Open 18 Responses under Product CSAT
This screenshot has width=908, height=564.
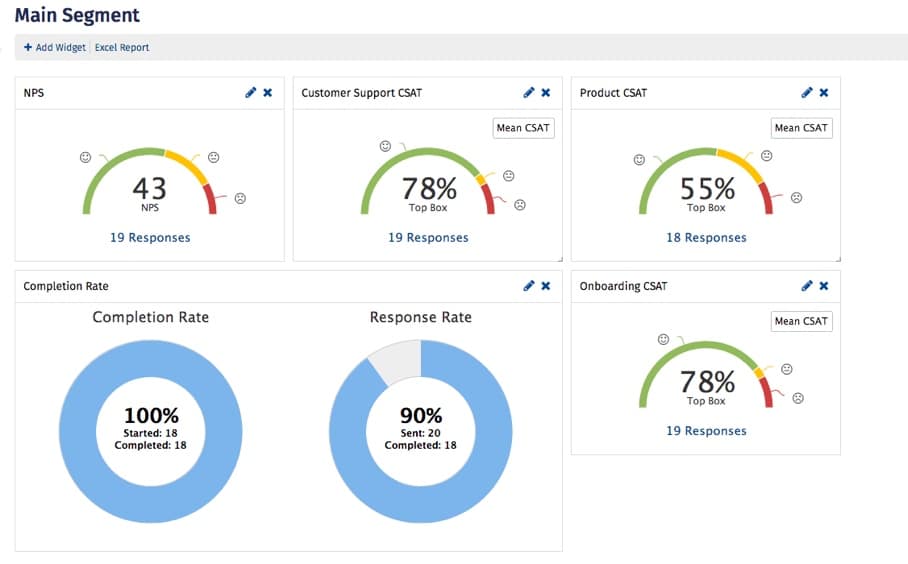tap(706, 237)
